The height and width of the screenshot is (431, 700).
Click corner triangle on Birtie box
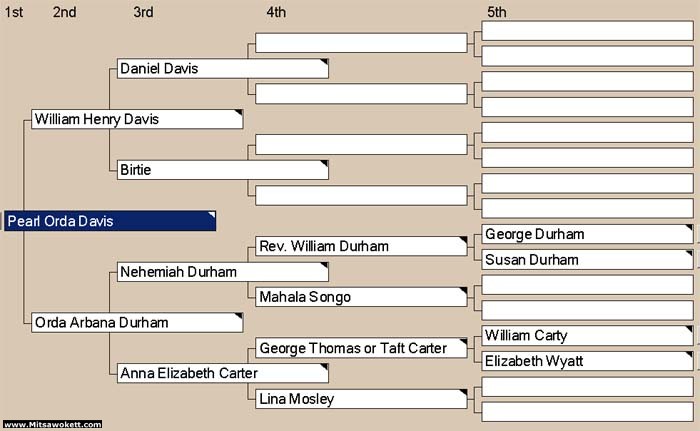point(324,164)
